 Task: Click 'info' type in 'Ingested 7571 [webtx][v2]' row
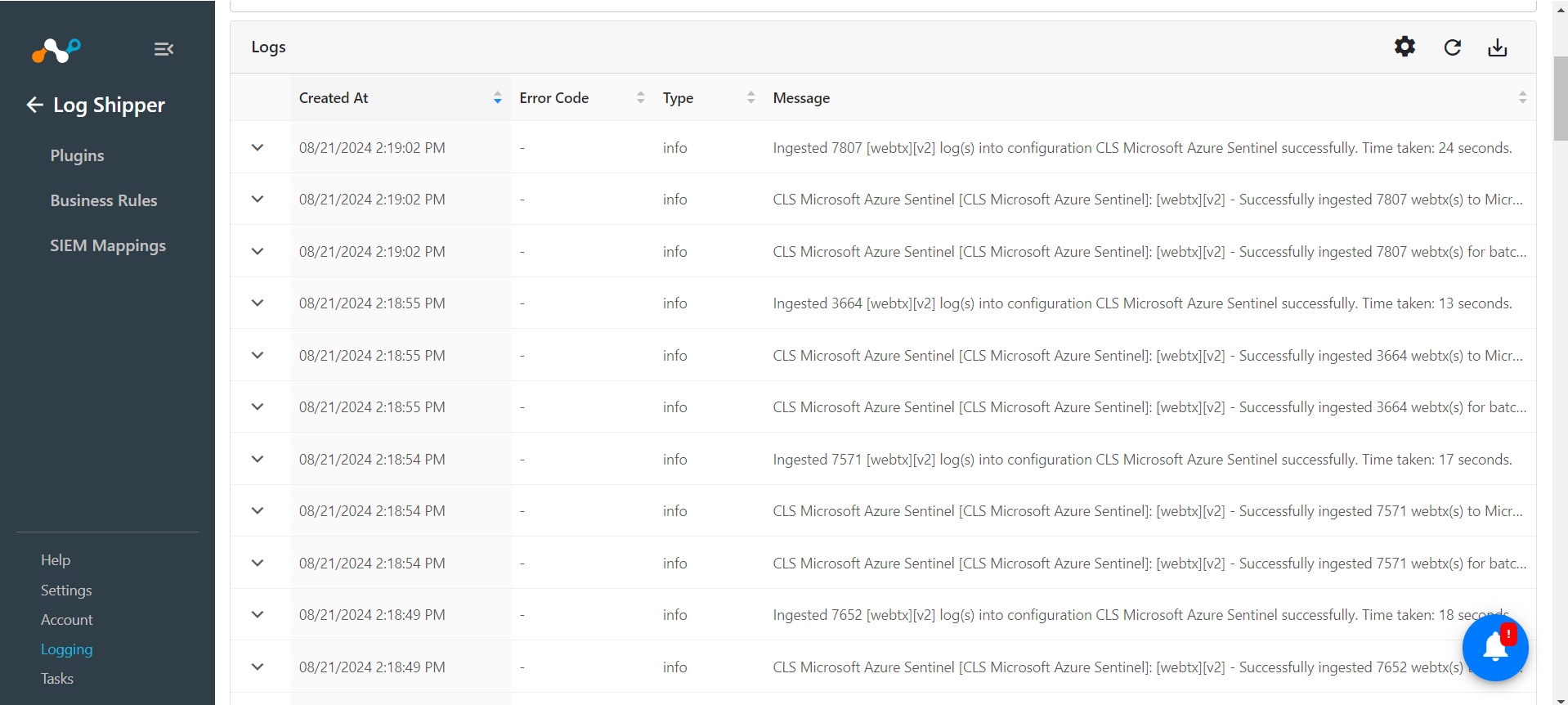click(x=674, y=460)
